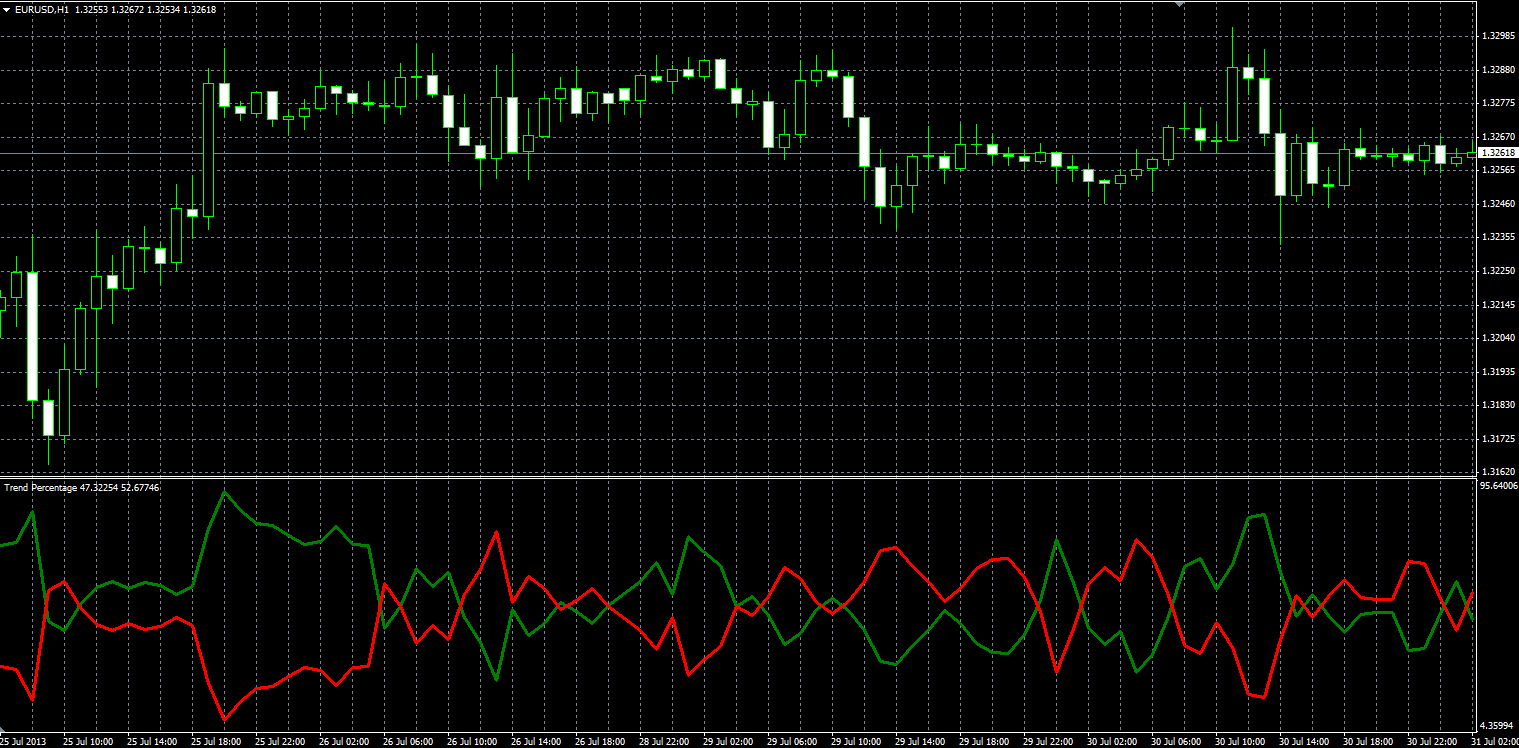Click the 25 Jul 2013 date label
Image resolution: width=1519 pixels, height=748 pixels.
pyautogui.click(x=24, y=742)
